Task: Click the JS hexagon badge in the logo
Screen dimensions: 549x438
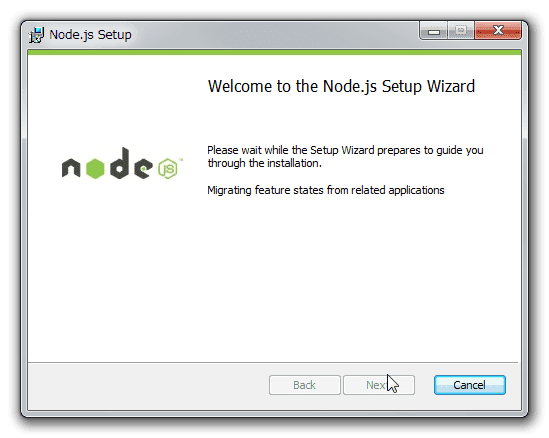Action: (168, 168)
